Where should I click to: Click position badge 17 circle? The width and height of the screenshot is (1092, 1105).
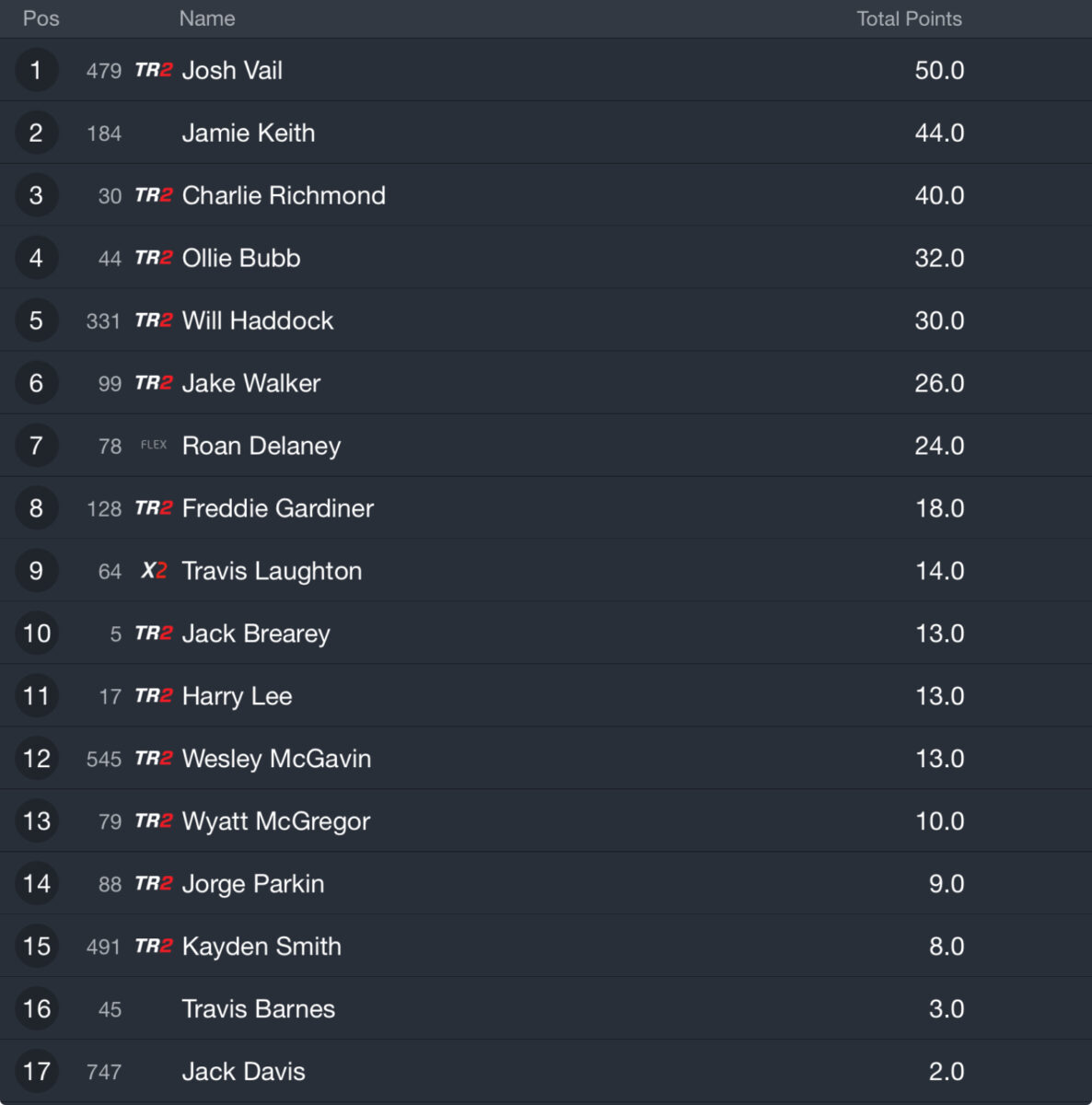pyautogui.click(x=36, y=1072)
